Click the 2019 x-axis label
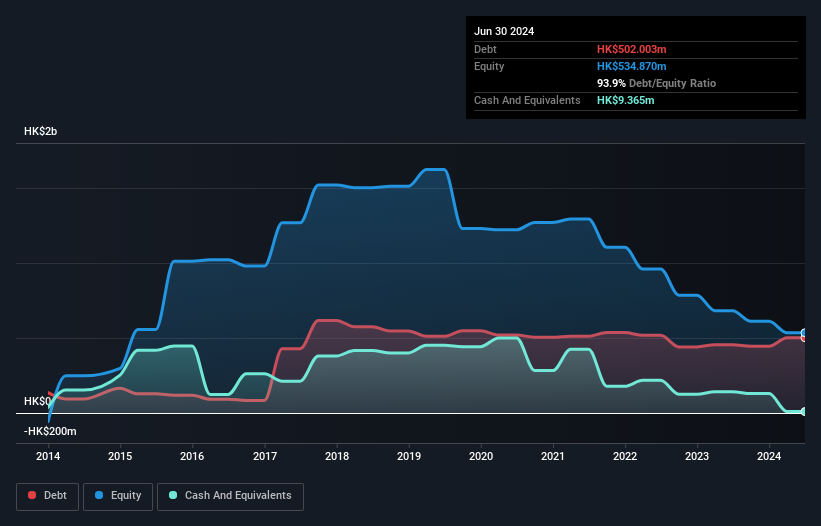 (x=409, y=456)
